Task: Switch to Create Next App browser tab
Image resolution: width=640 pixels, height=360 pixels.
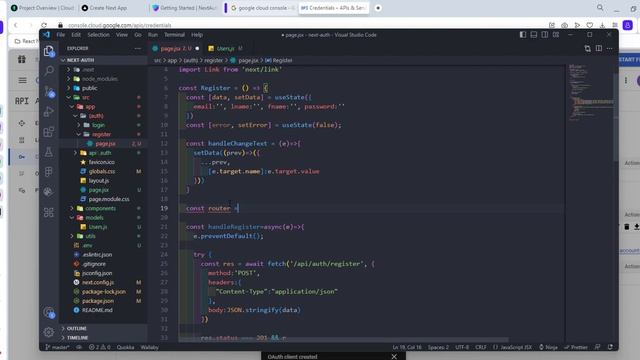Action: click(108, 8)
